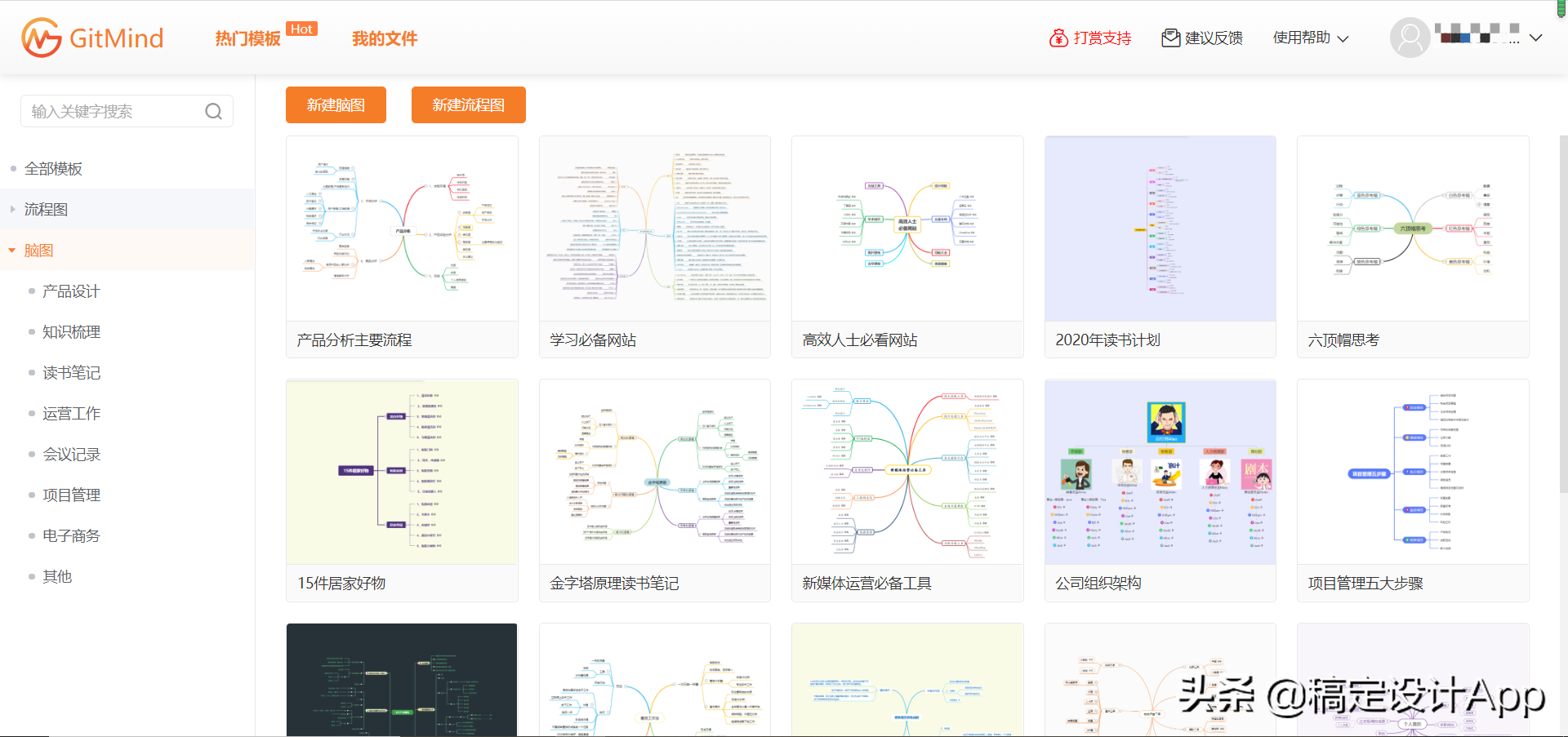Switch to 我的文件 tab
Screen dimensions: 1568x737
(x=385, y=38)
